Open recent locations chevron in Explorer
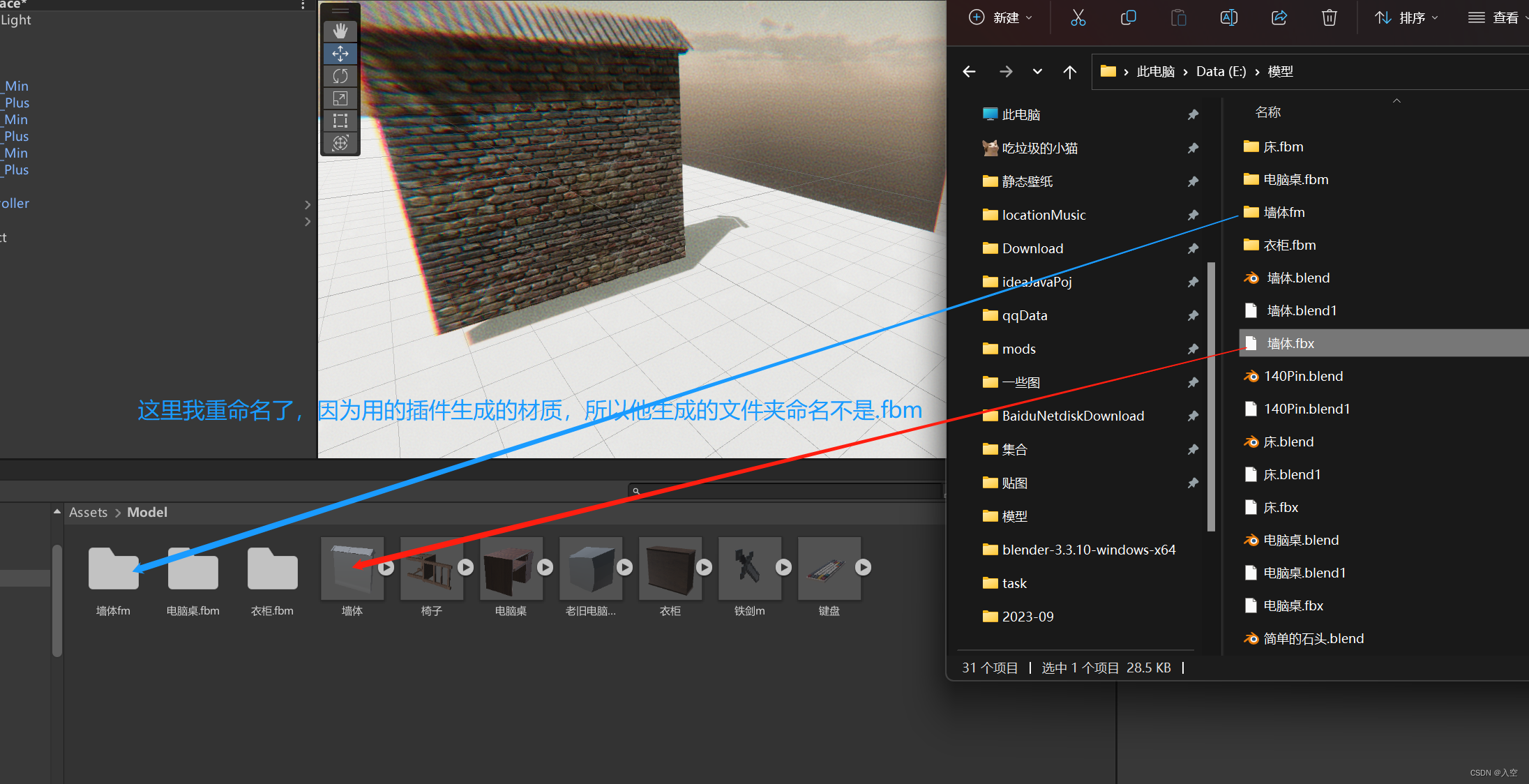 (1037, 71)
